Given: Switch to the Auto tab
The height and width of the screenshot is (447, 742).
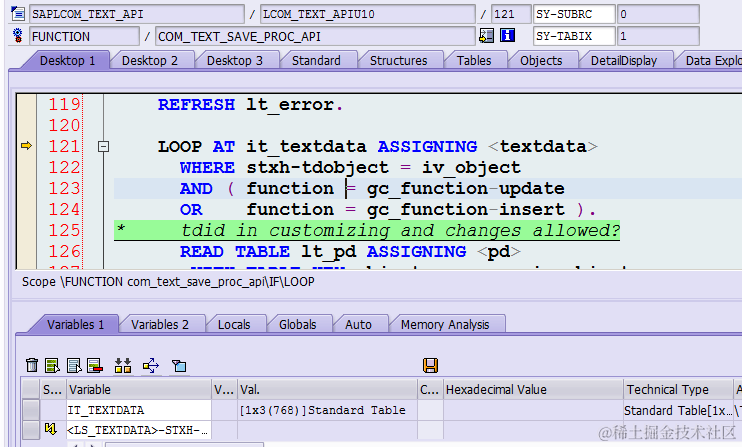Looking at the screenshot, I should (358, 324).
